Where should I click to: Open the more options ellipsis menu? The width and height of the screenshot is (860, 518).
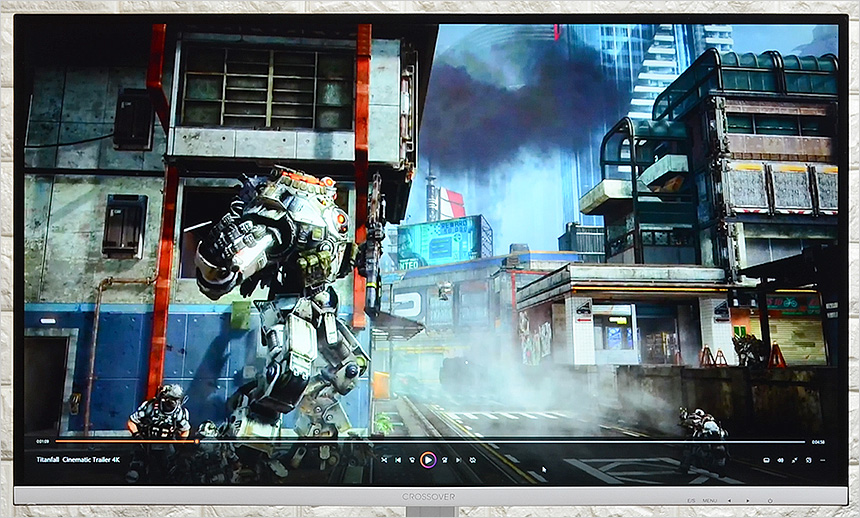click(x=822, y=460)
